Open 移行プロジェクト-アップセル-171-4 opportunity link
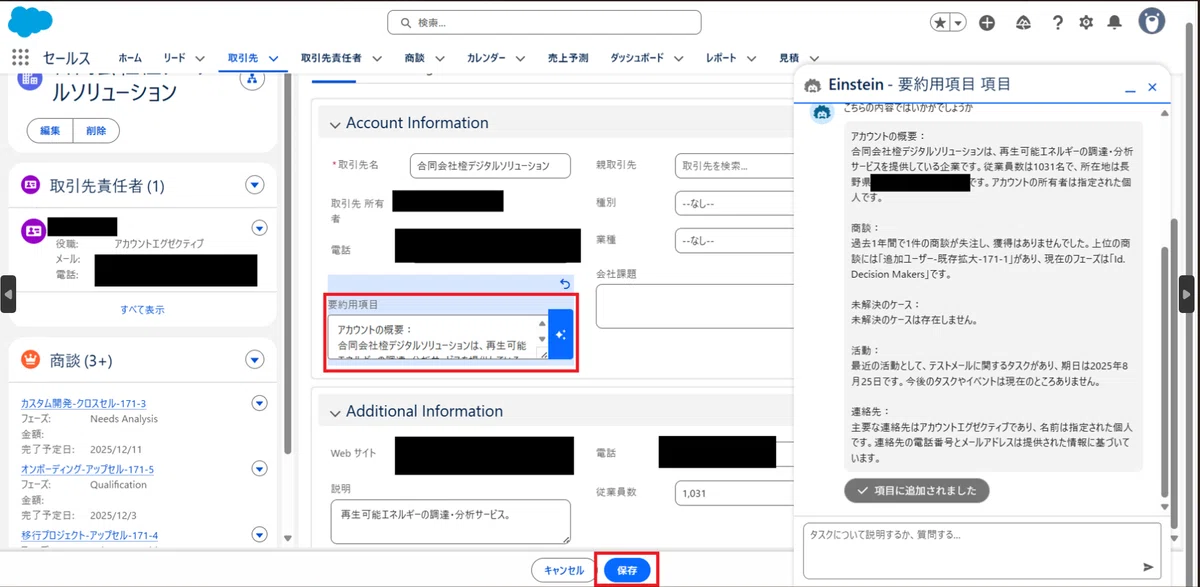This screenshot has height=587, width=1200. tap(89, 536)
